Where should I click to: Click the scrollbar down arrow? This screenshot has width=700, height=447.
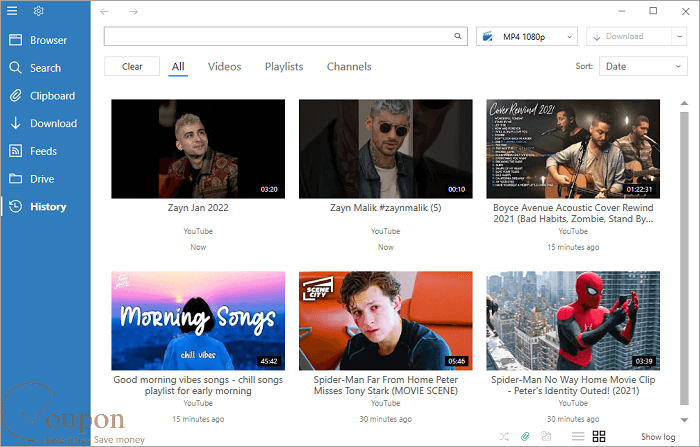684,420
